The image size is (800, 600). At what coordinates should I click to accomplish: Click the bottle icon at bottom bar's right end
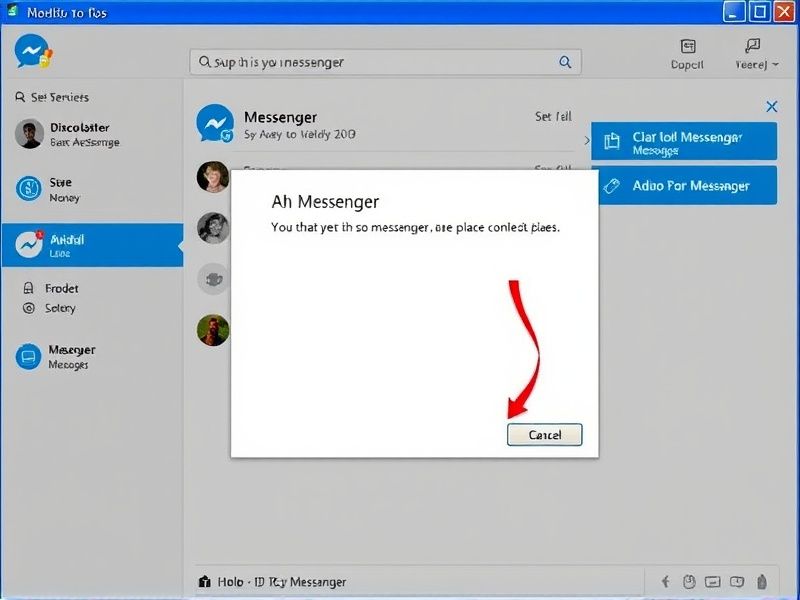click(x=762, y=581)
